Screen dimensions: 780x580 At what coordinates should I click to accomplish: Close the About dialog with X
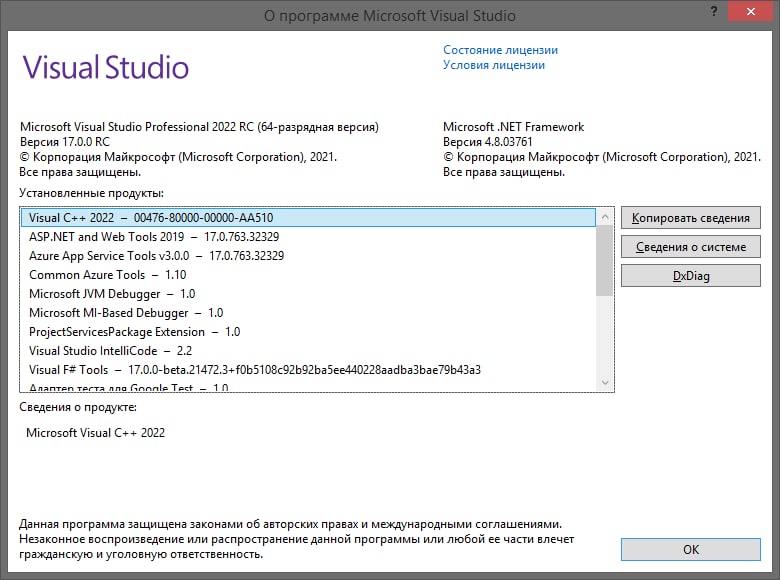pos(751,11)
